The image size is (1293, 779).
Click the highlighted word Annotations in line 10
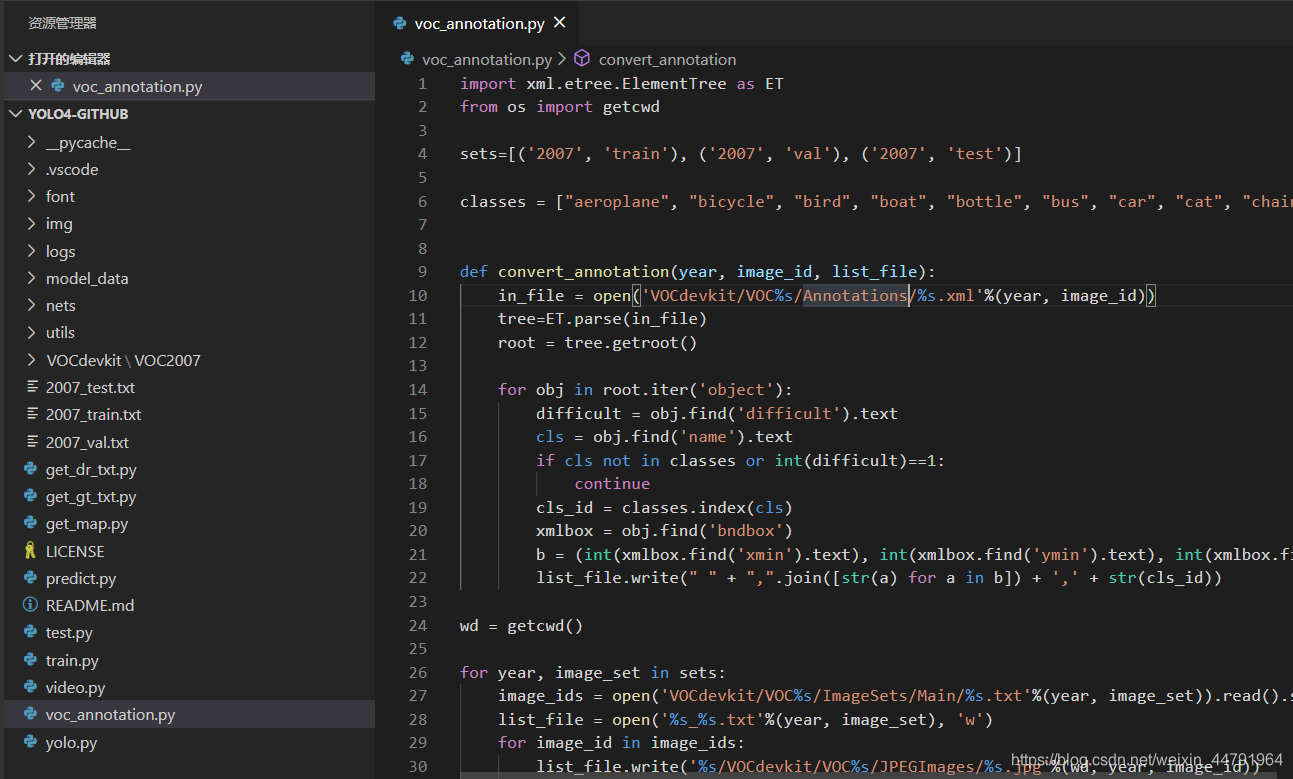tap(855, 295)
